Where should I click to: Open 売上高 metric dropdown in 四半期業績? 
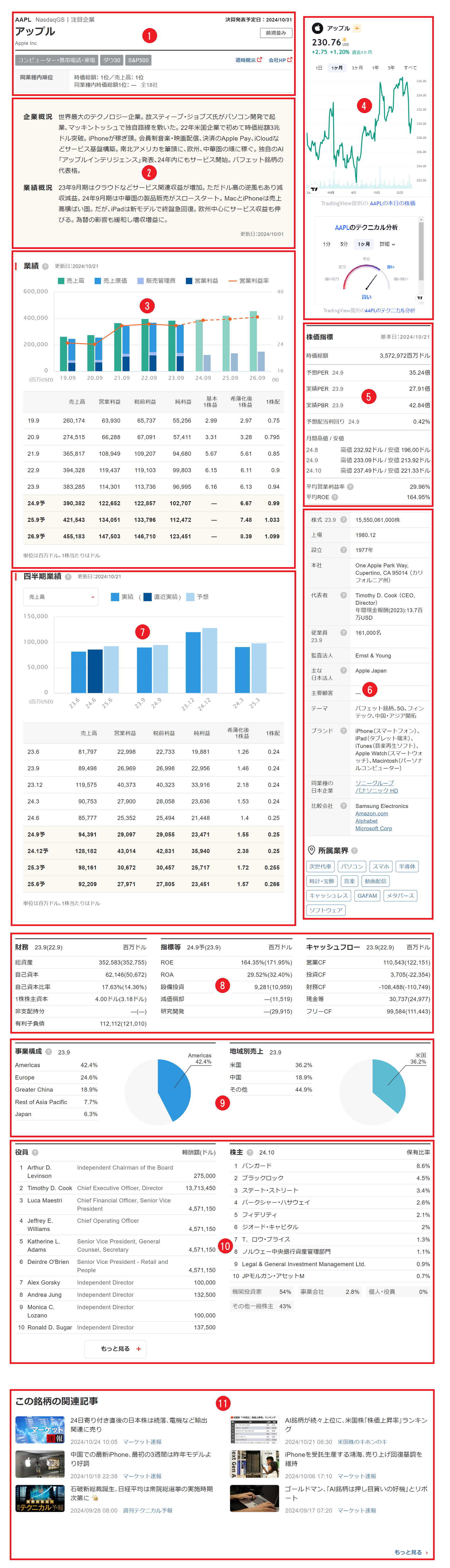click(61, 597)
